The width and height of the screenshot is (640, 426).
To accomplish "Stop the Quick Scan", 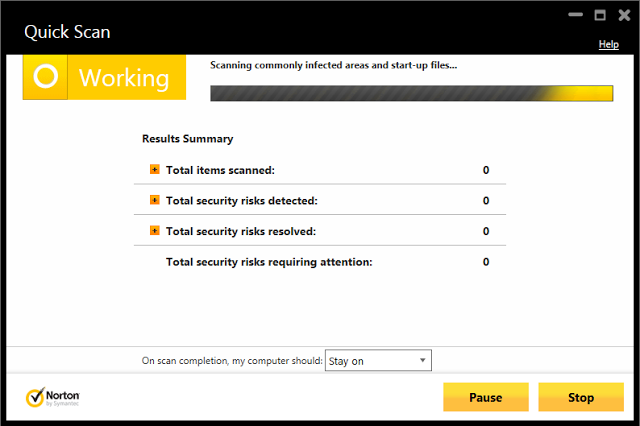I will [x=581, y=397].
